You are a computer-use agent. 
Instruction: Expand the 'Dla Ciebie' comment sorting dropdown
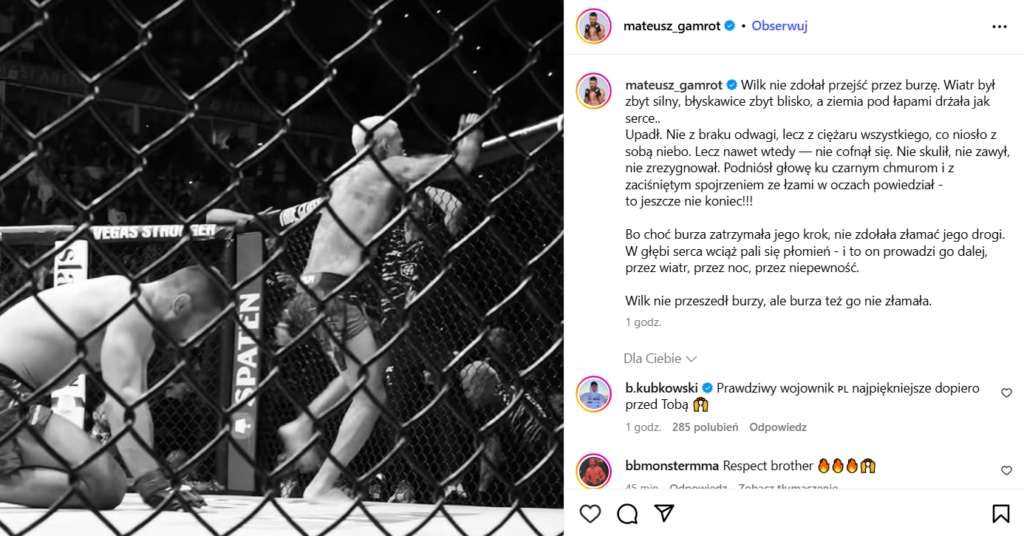click(660, 358)
